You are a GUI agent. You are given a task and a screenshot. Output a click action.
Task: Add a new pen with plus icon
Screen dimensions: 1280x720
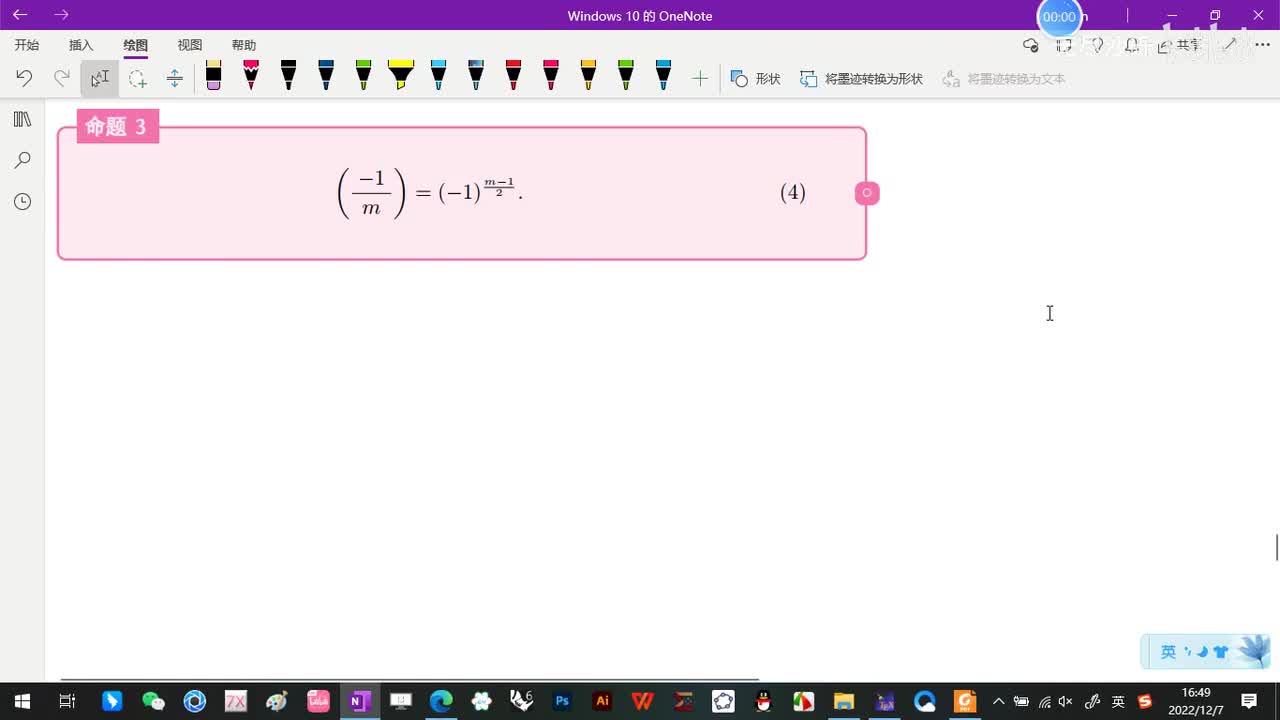pyautogui.click(x=700, y=78)
